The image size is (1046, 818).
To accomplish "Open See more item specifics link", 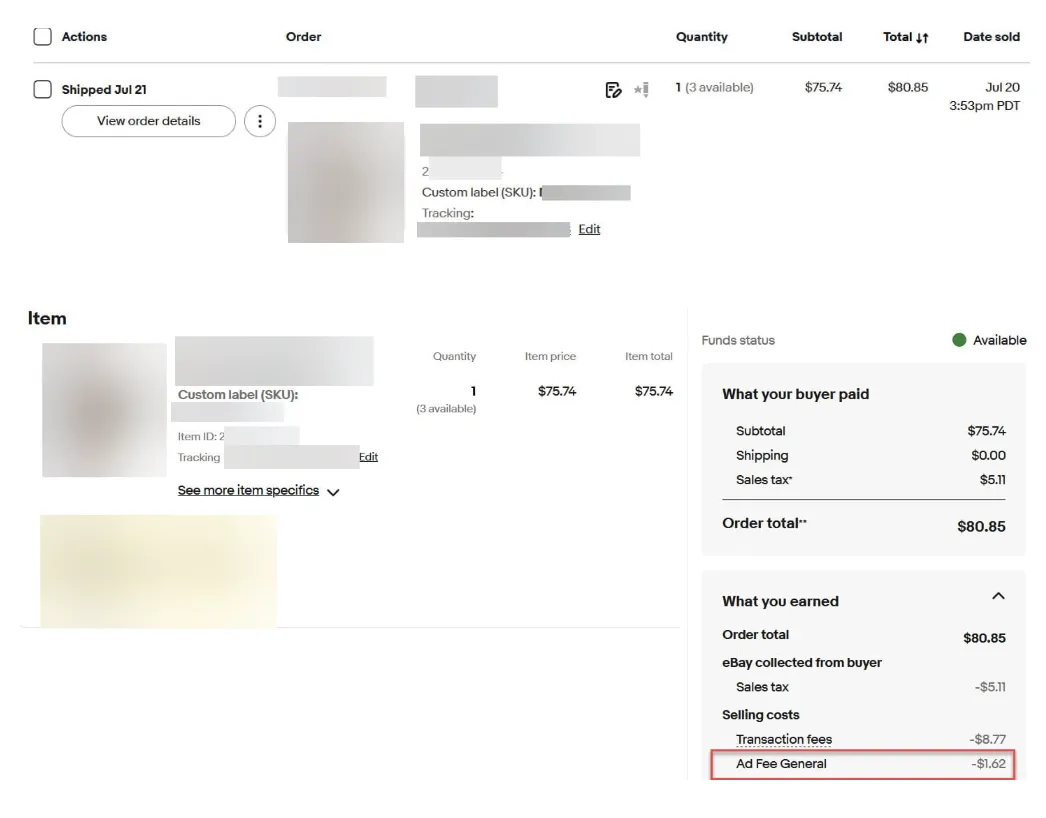I will click(x=248, y=490).
